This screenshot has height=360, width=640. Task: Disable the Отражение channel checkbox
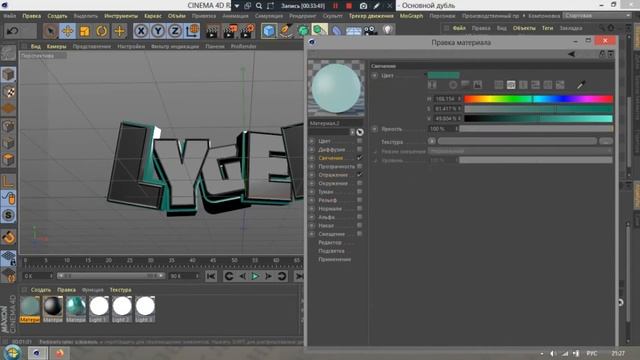[x=360, y=175]
